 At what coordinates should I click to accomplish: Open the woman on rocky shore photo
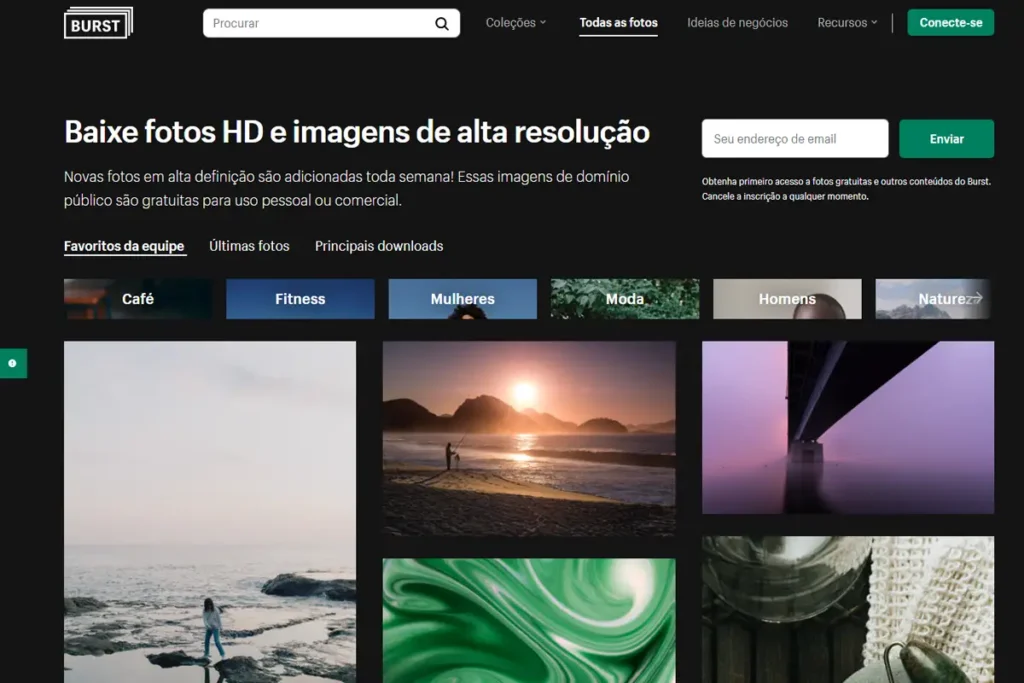point(210,512)
